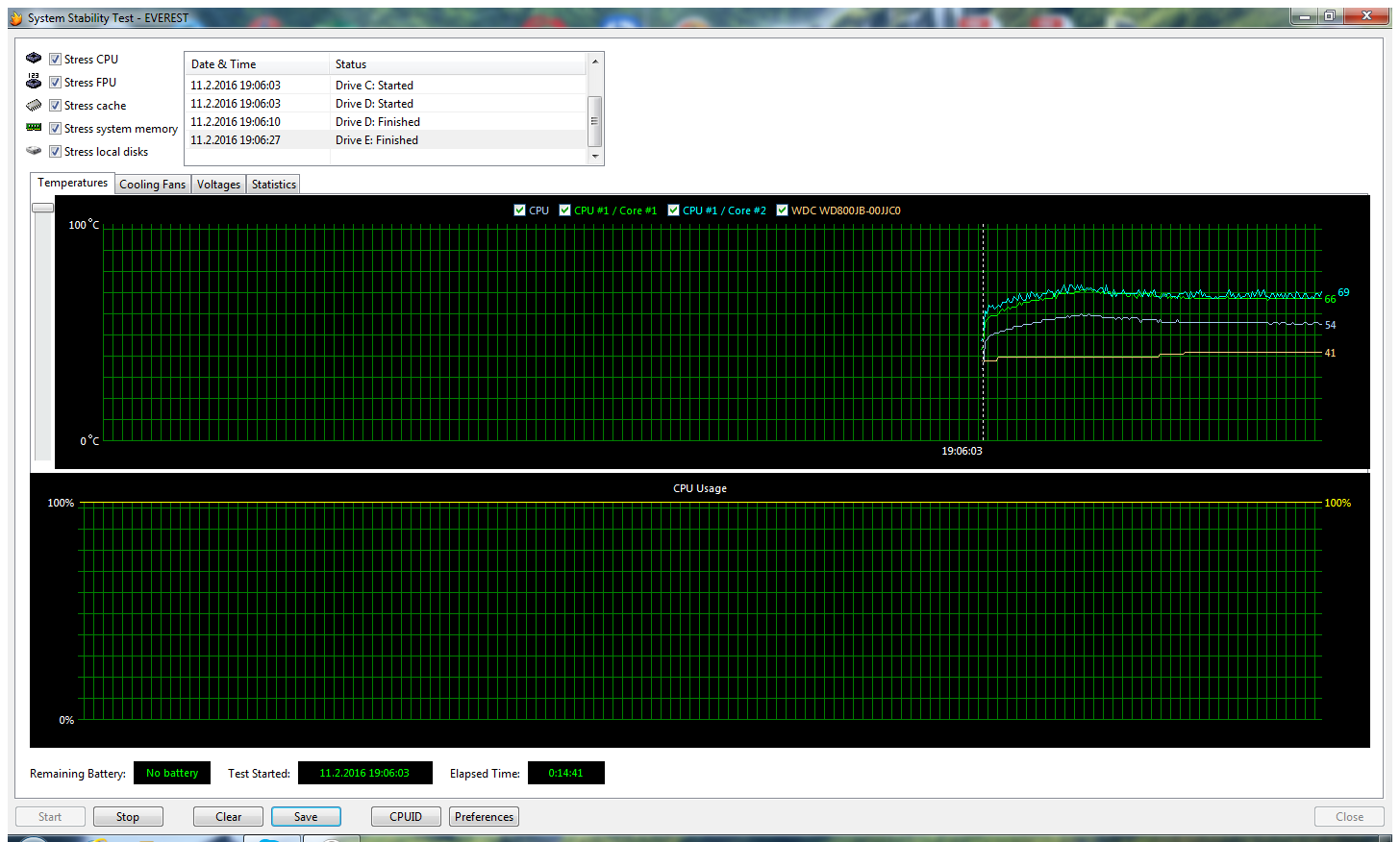Click the cache chip icon beside Stress cache
The image size is (1400, 842).
pyautogui.click(x=34, y=105)
